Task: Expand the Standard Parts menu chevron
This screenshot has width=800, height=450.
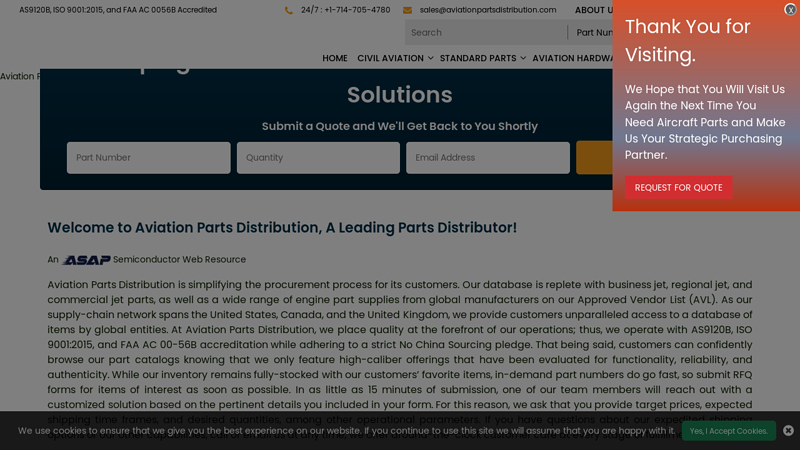Action: click(x=523, y=58)
